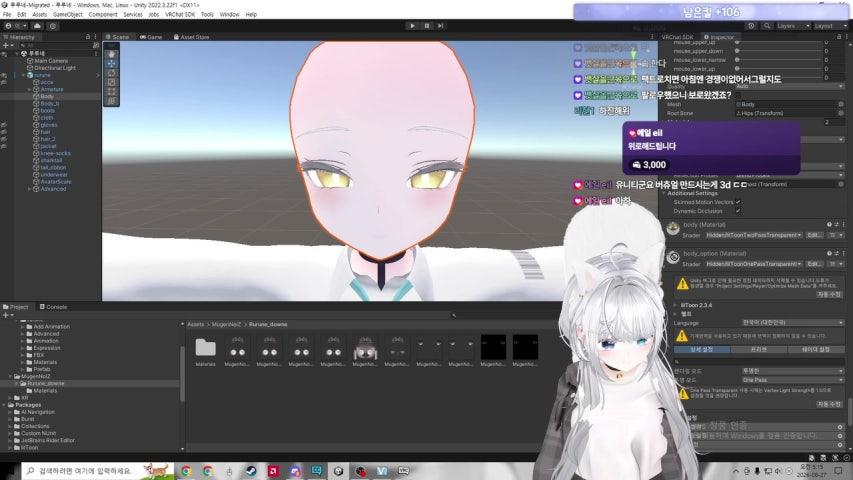Adjust the mouse_lower_narrow blendshape slider
The width and height of the screenshot is (853, 480).
click(778, 60)
